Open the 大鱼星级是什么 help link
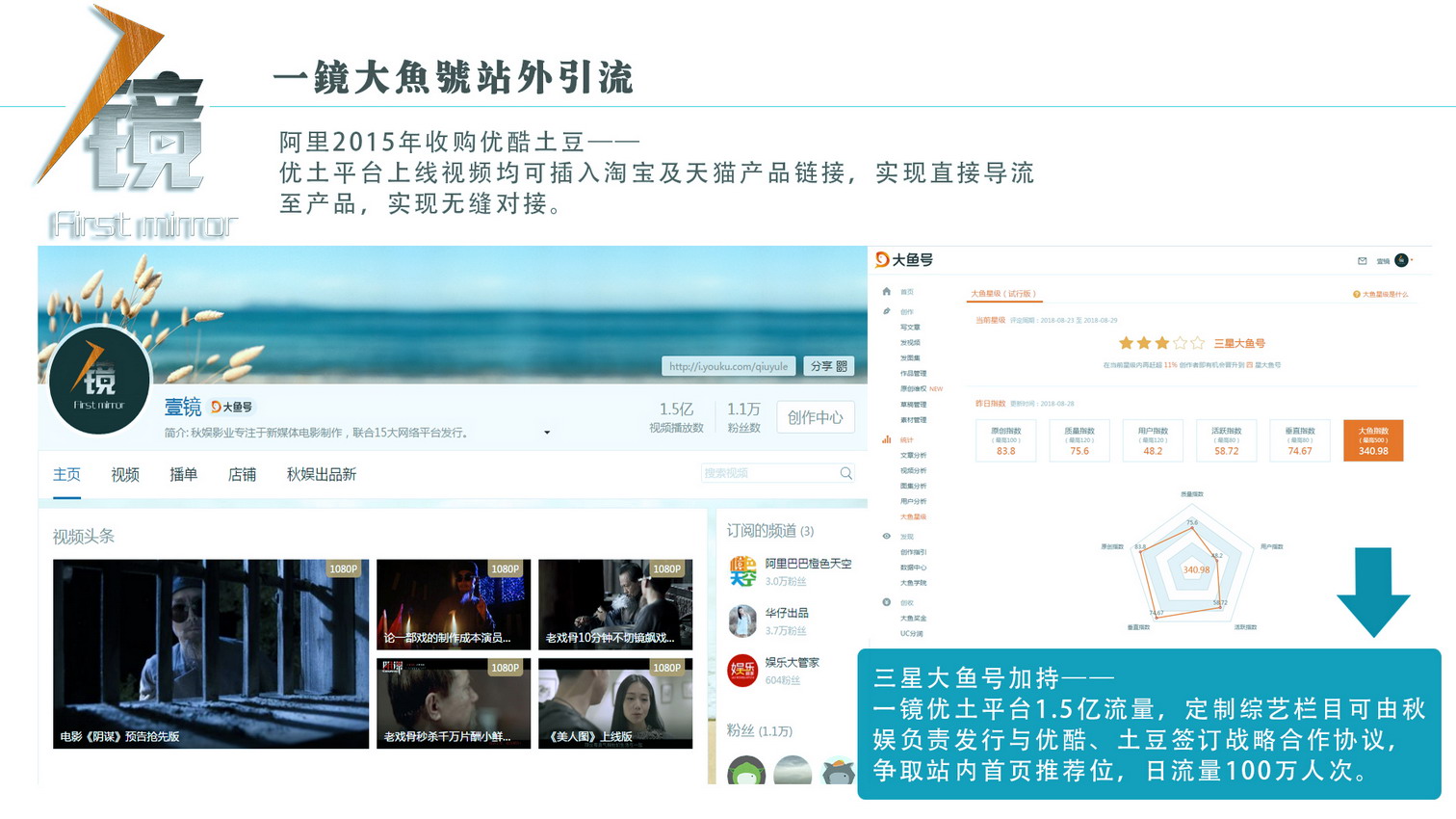 [1381, 294]
